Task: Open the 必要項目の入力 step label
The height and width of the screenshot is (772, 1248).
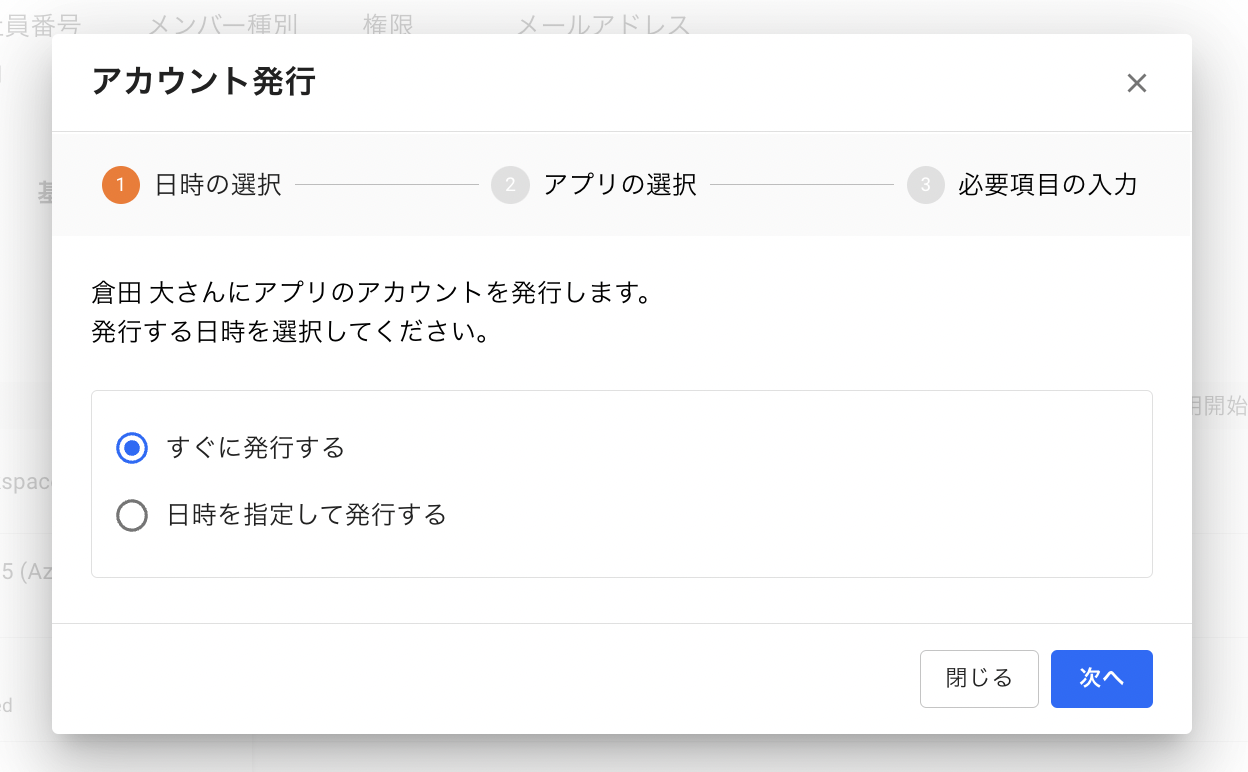Action: tap(1047, 185)
